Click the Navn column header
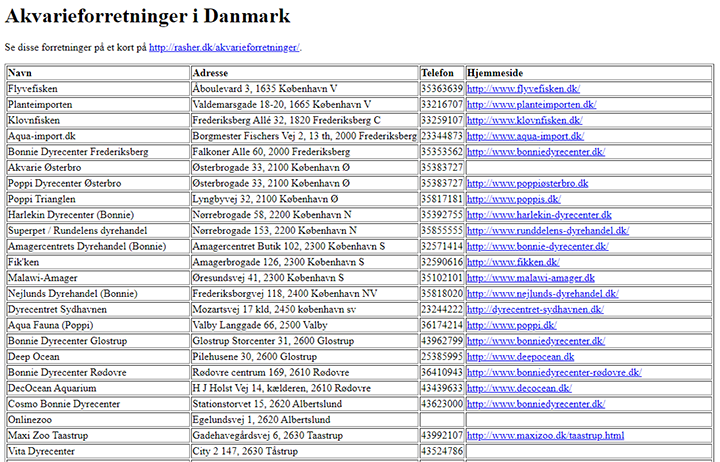This screenshot has width=720, height=462. tap(98, 73)
